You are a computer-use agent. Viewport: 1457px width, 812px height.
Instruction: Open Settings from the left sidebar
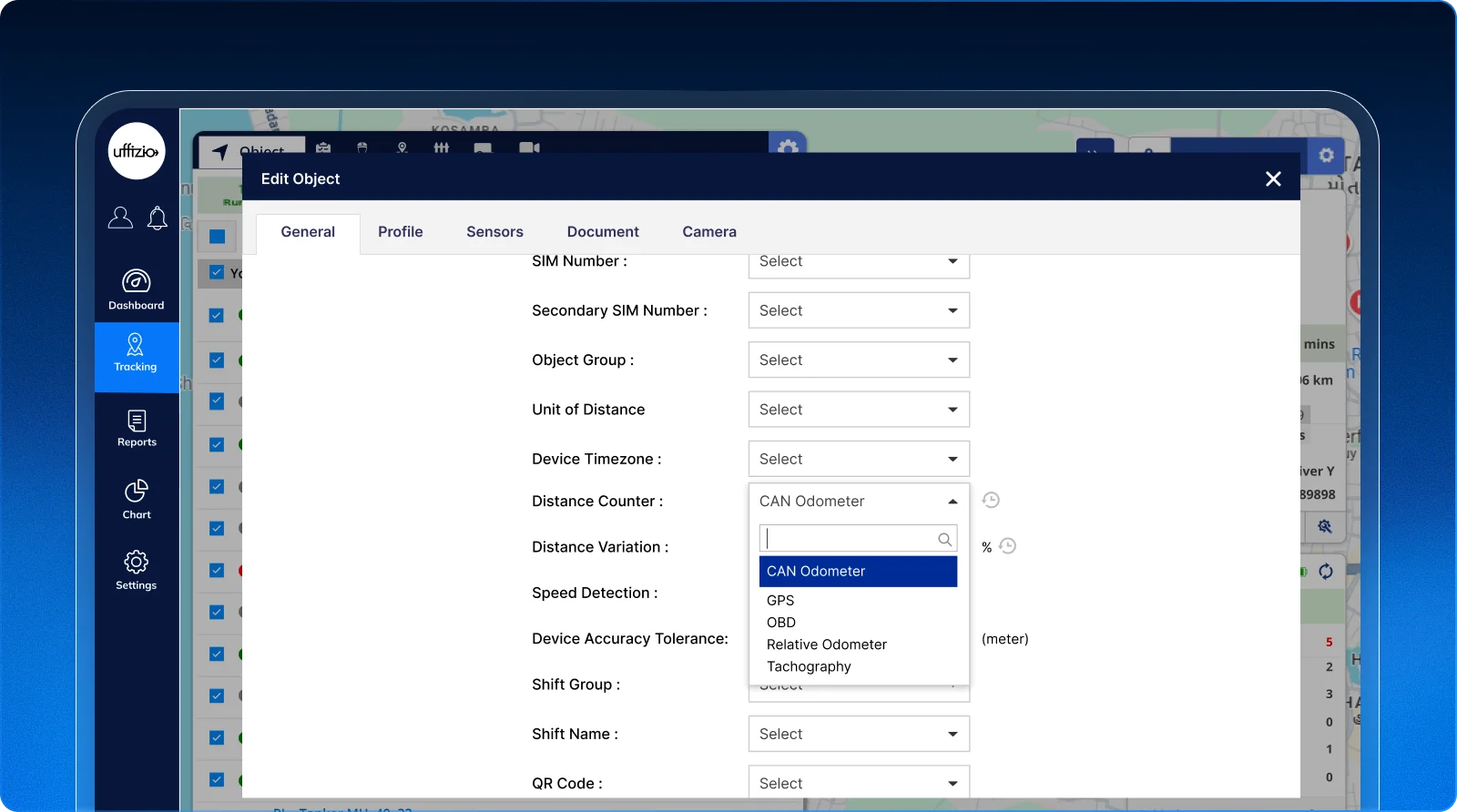coord(137,571)
